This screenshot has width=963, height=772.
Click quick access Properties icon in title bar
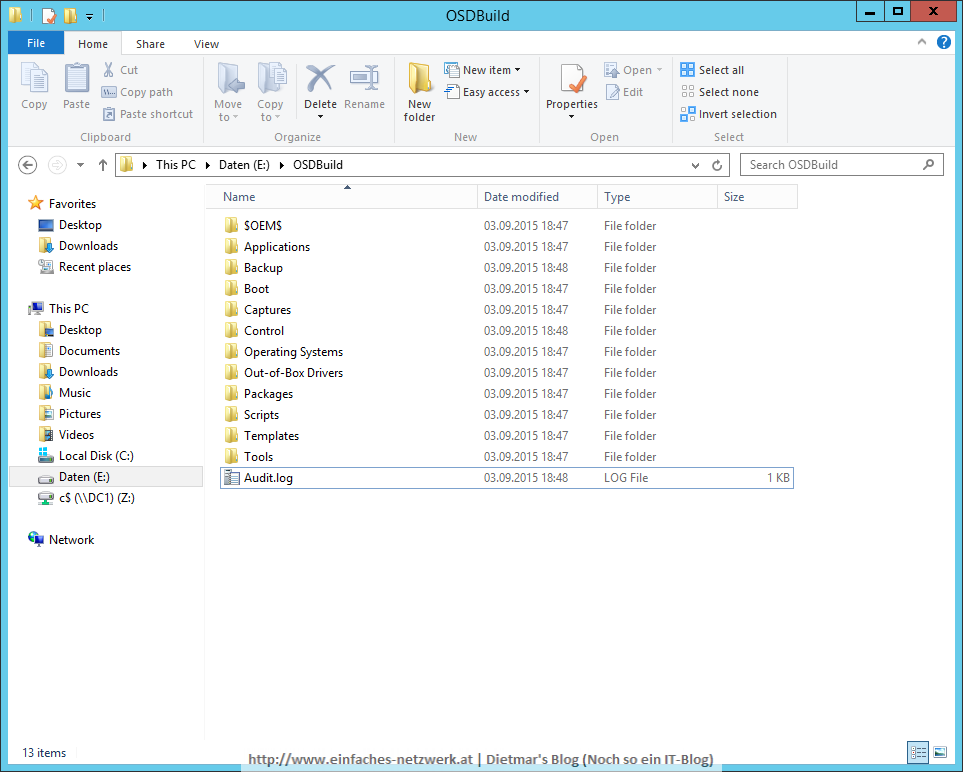click(49, 15)
